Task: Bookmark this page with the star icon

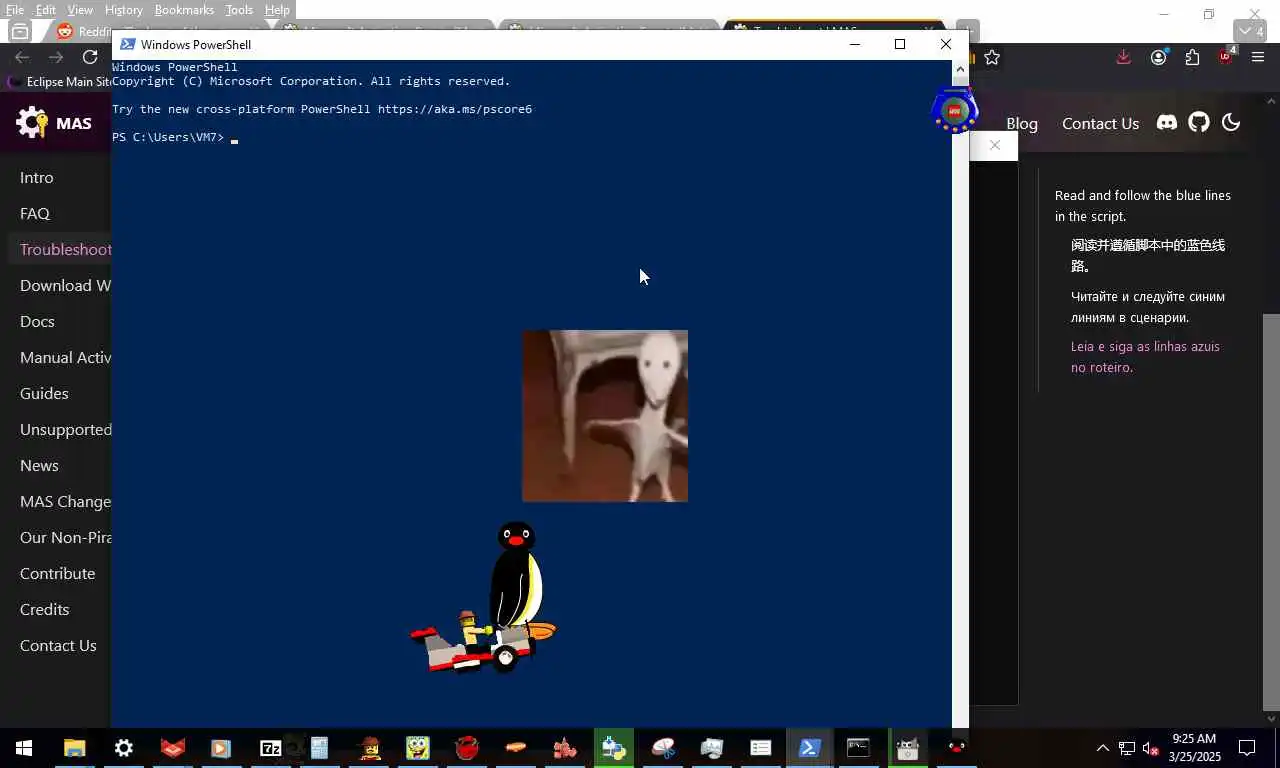Action: (x=992, y=57)
